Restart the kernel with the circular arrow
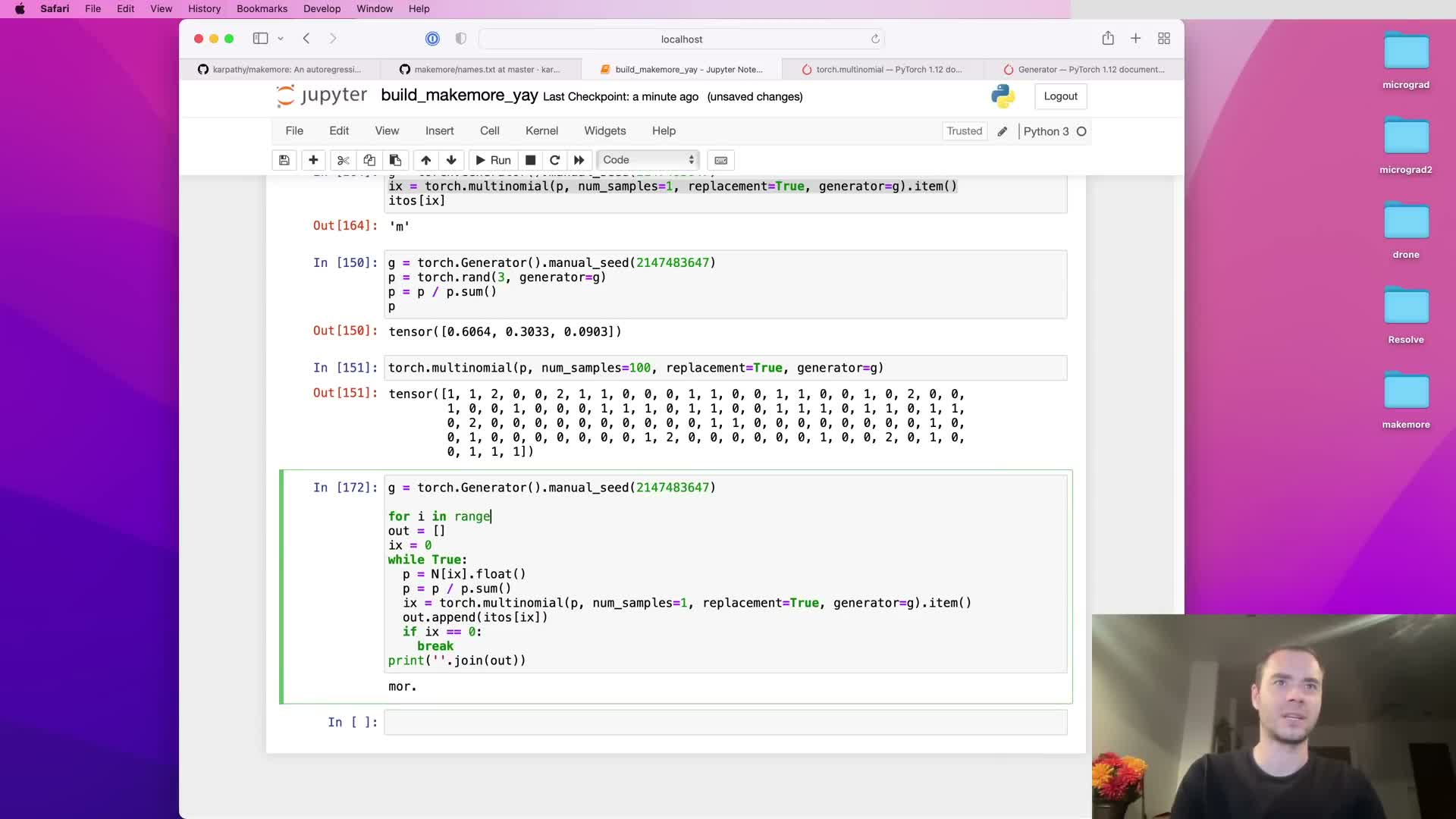Viewport: 1456px width, 819px height. [x=554, y=160]
